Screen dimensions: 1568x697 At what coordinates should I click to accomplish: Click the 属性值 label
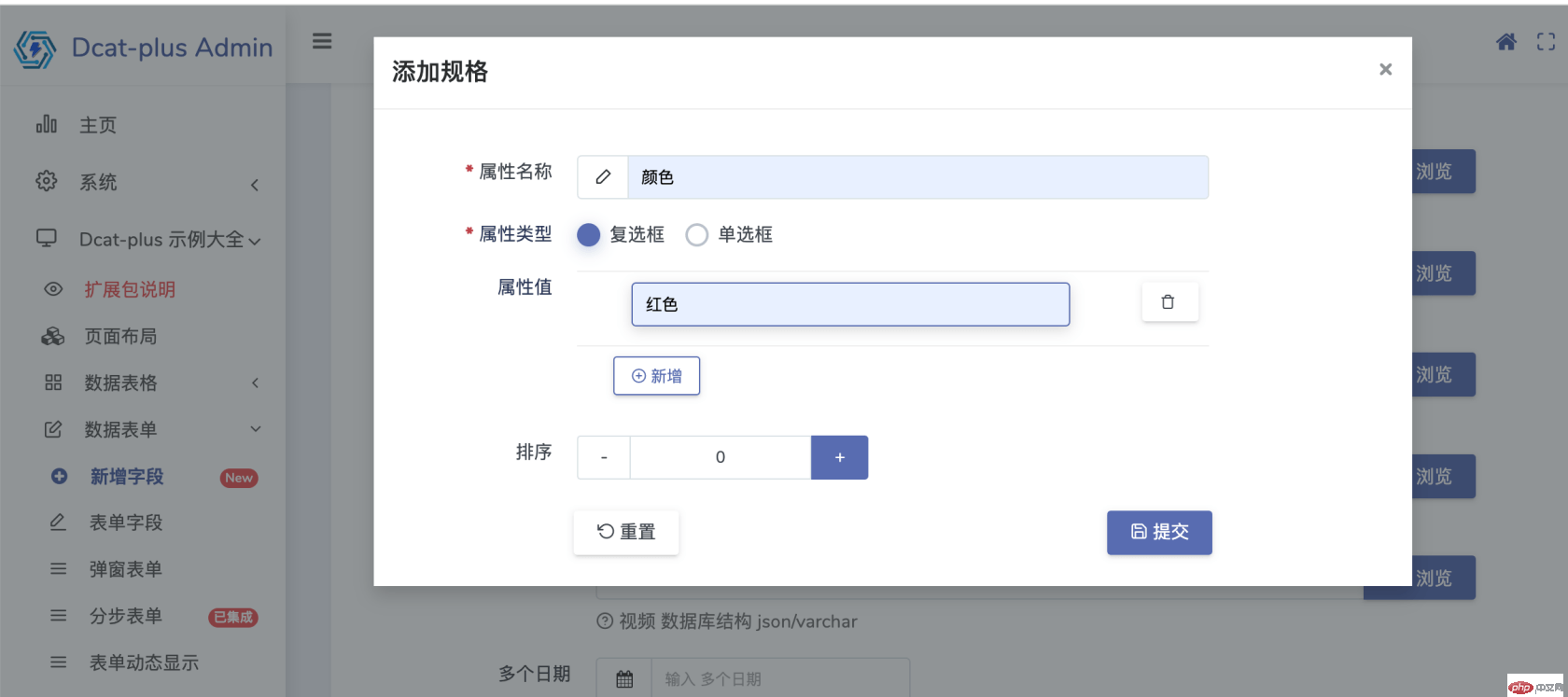tap(525, 287)
